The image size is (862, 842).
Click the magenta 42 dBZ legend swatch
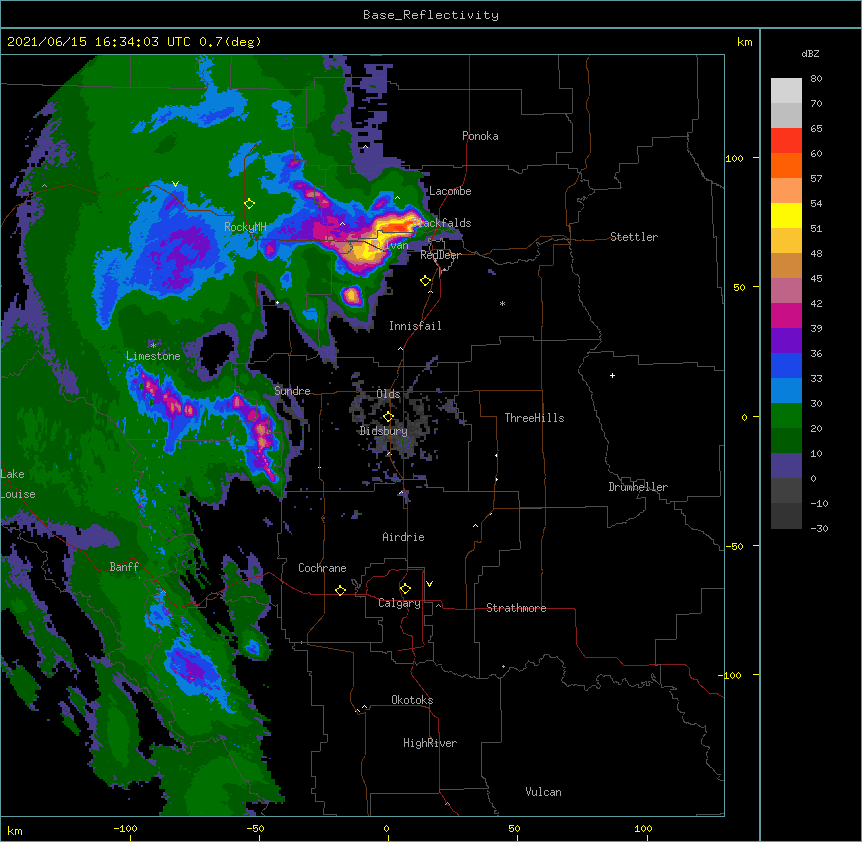pyautogui.click(x=786, y=315)
